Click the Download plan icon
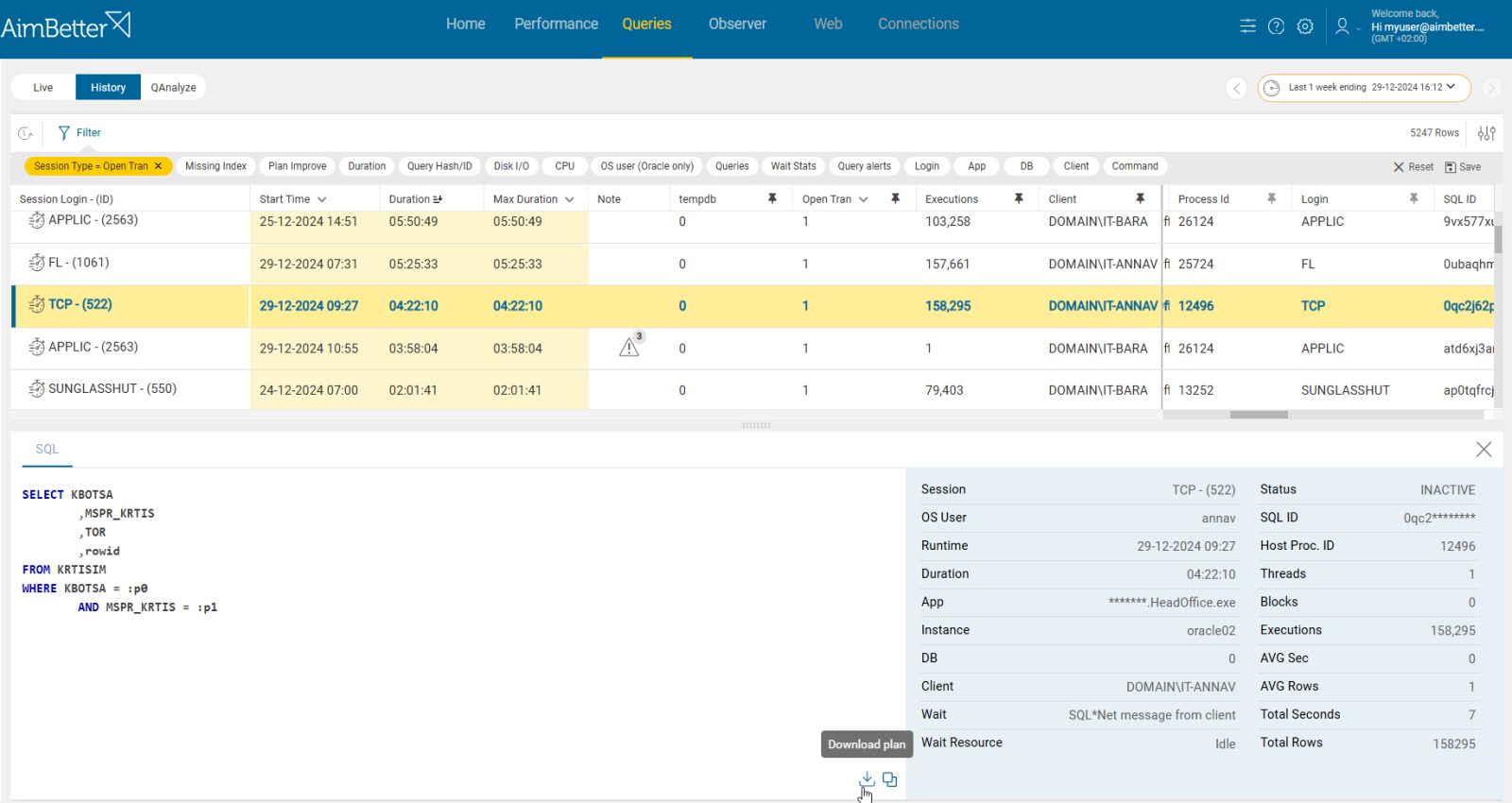The width and height of the screenshot is (1512, 803). pos(867,779)
